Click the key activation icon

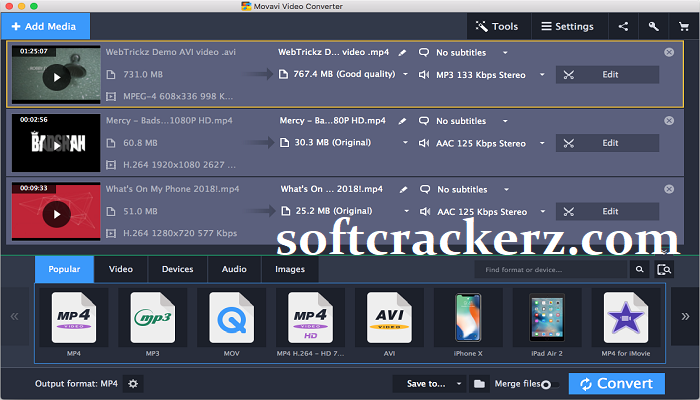(654, 26)
